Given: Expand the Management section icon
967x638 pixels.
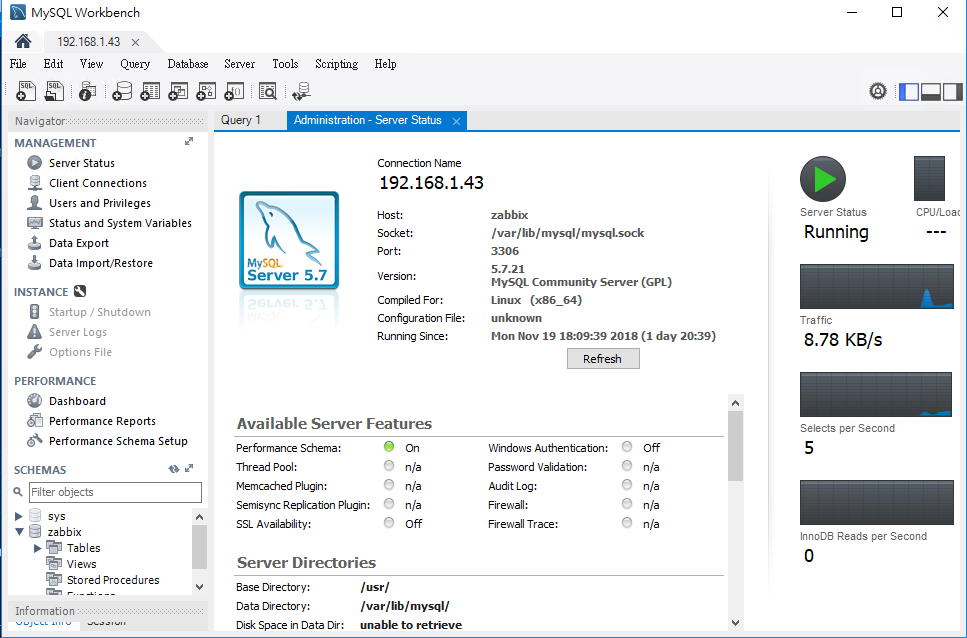Looking at the screenshot, I should tap(189, 141).
